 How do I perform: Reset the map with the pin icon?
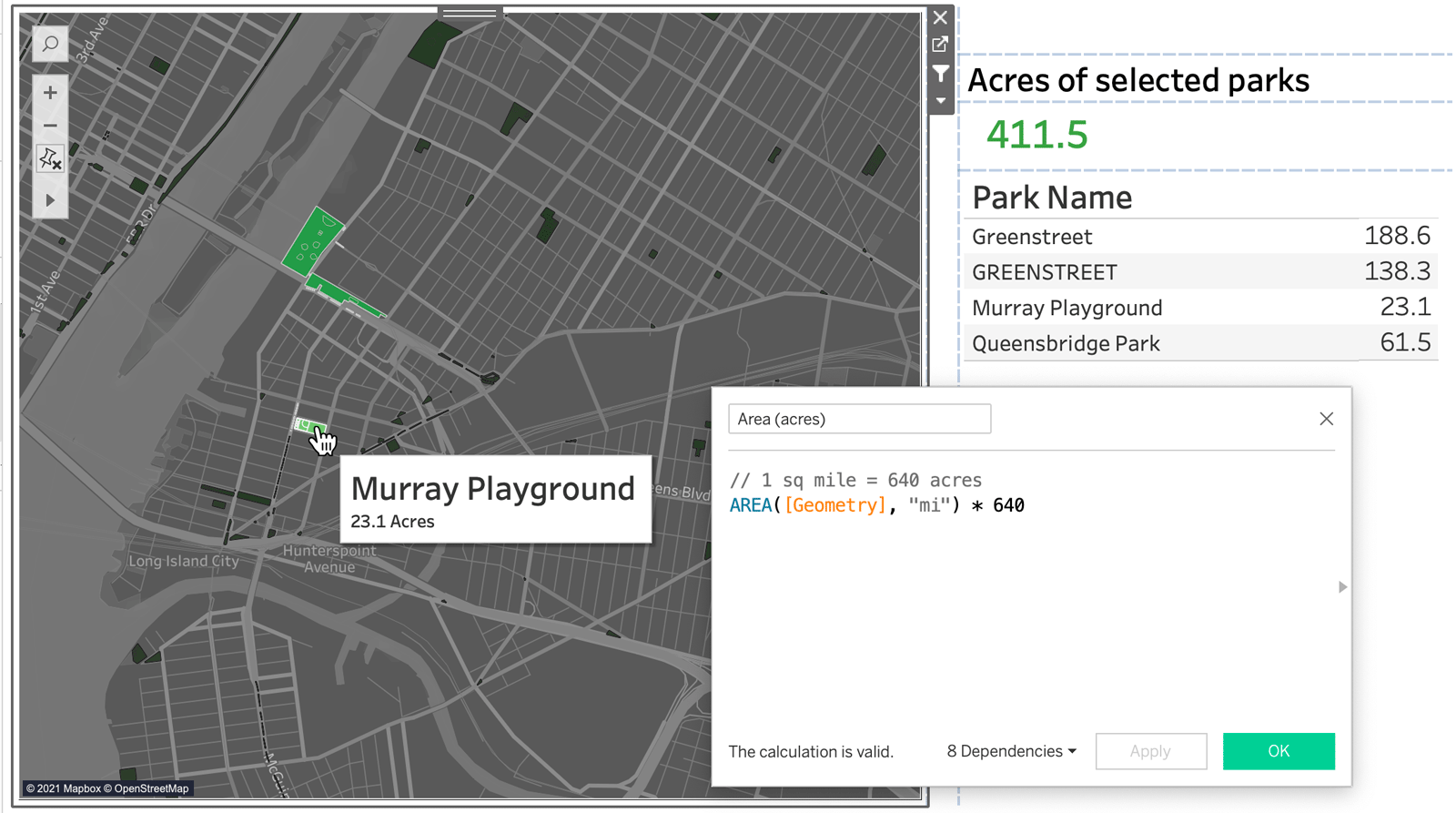point(50,159)
